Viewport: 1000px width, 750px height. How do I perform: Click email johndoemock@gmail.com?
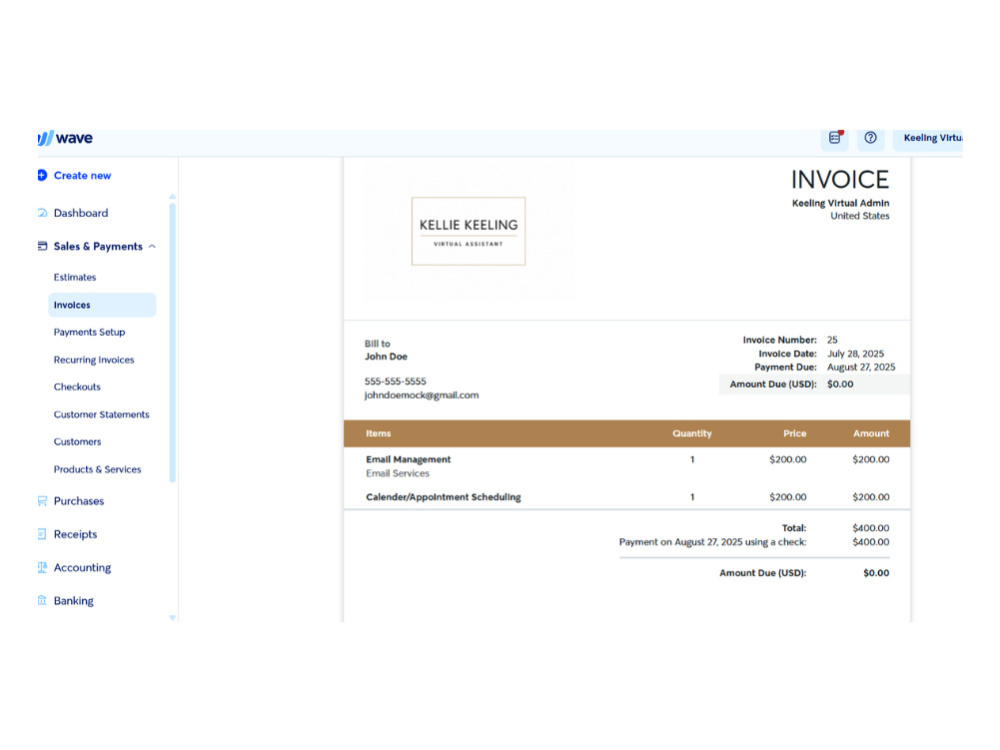tap(422, 395)
